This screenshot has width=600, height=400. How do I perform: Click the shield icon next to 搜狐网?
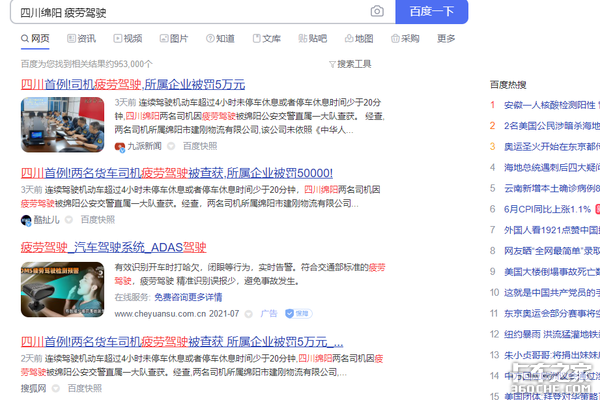coord(56,389)
